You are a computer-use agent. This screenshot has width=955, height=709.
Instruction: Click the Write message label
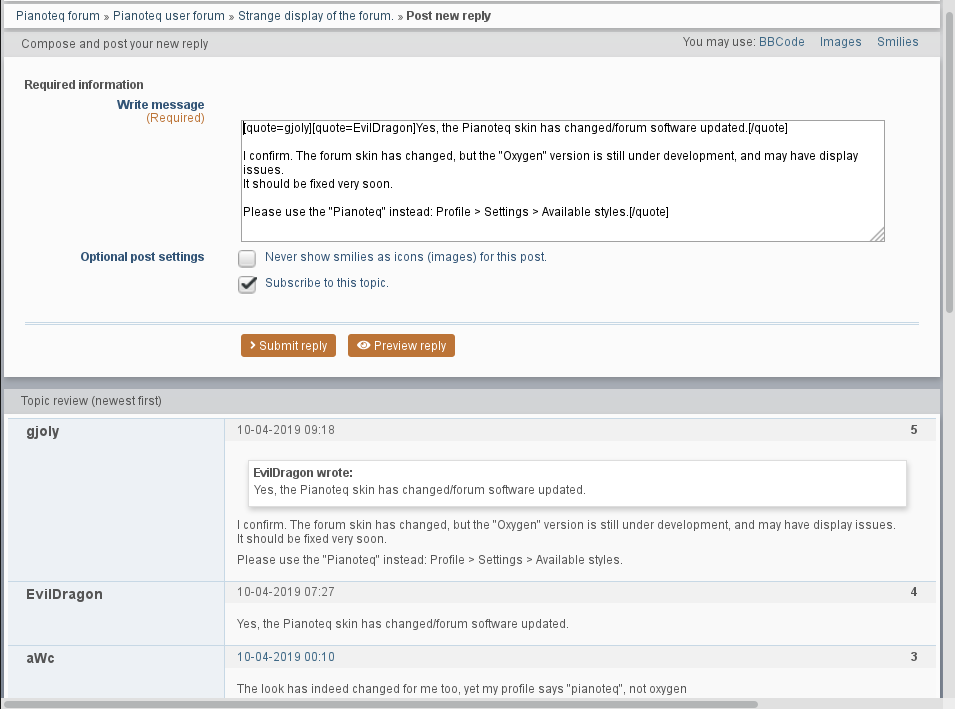click(161, 105)
